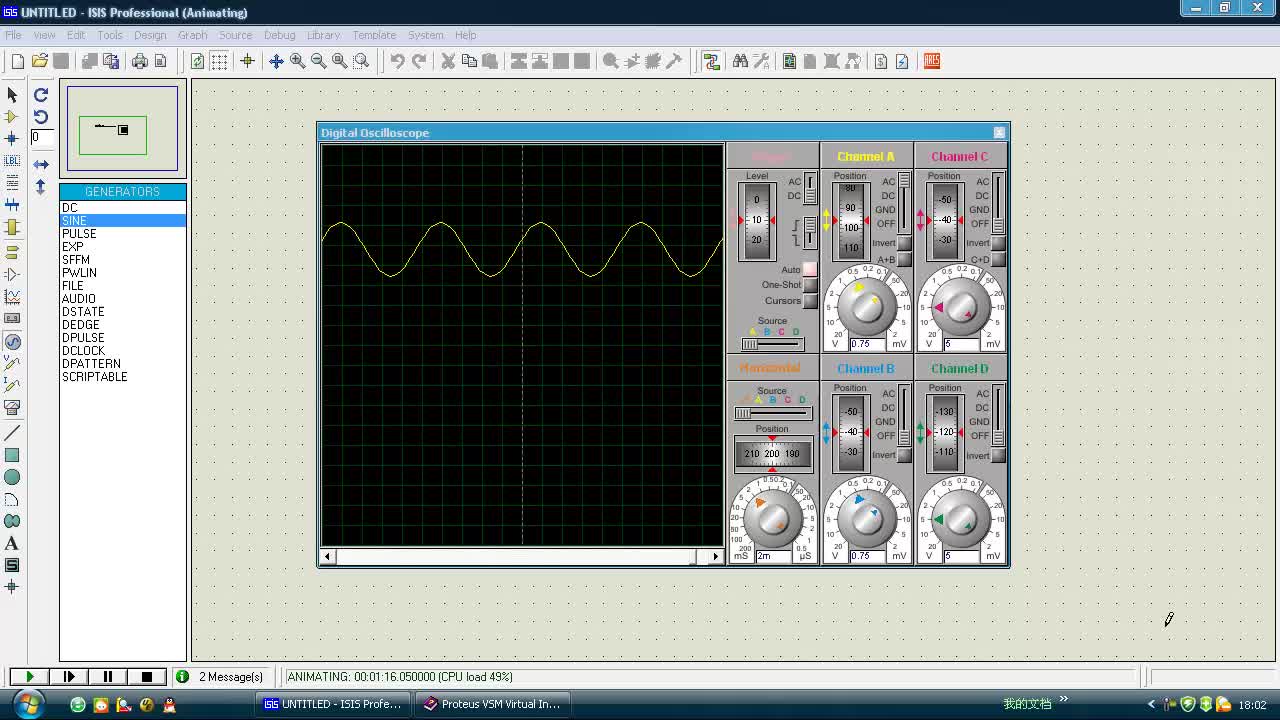Select AUDIO generator from list
The width and height of the screenshot is (1280, 720).
coord(79,299)
